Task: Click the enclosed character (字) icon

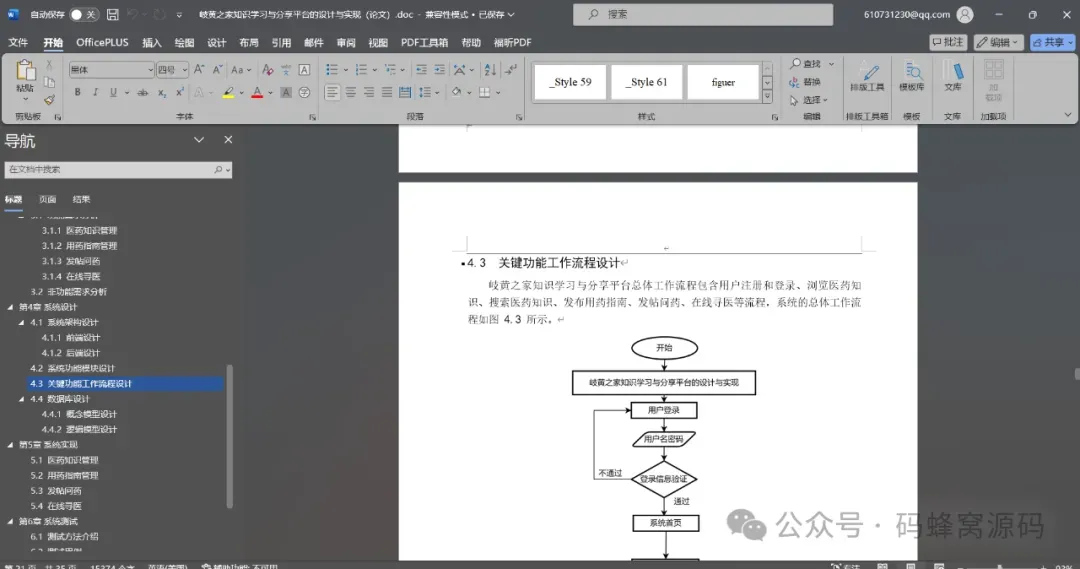Action: (x=304, y=92)
